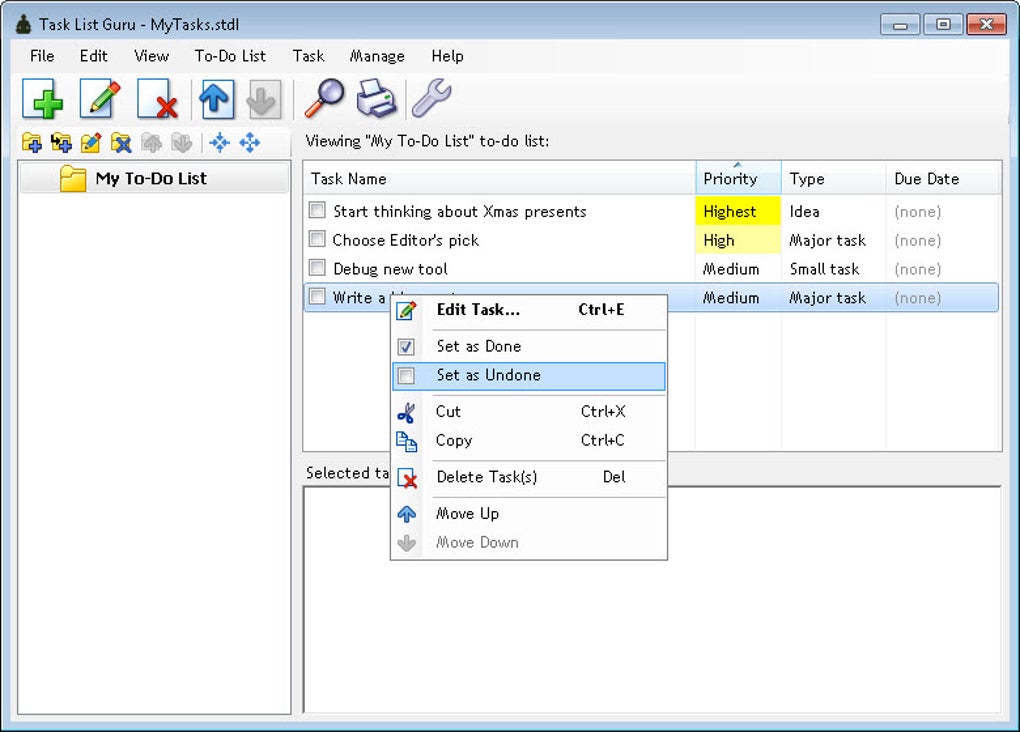The image size is (1020, 732).
Task: Check the Debug new tool checkbox
Action: tap(317, 267)
